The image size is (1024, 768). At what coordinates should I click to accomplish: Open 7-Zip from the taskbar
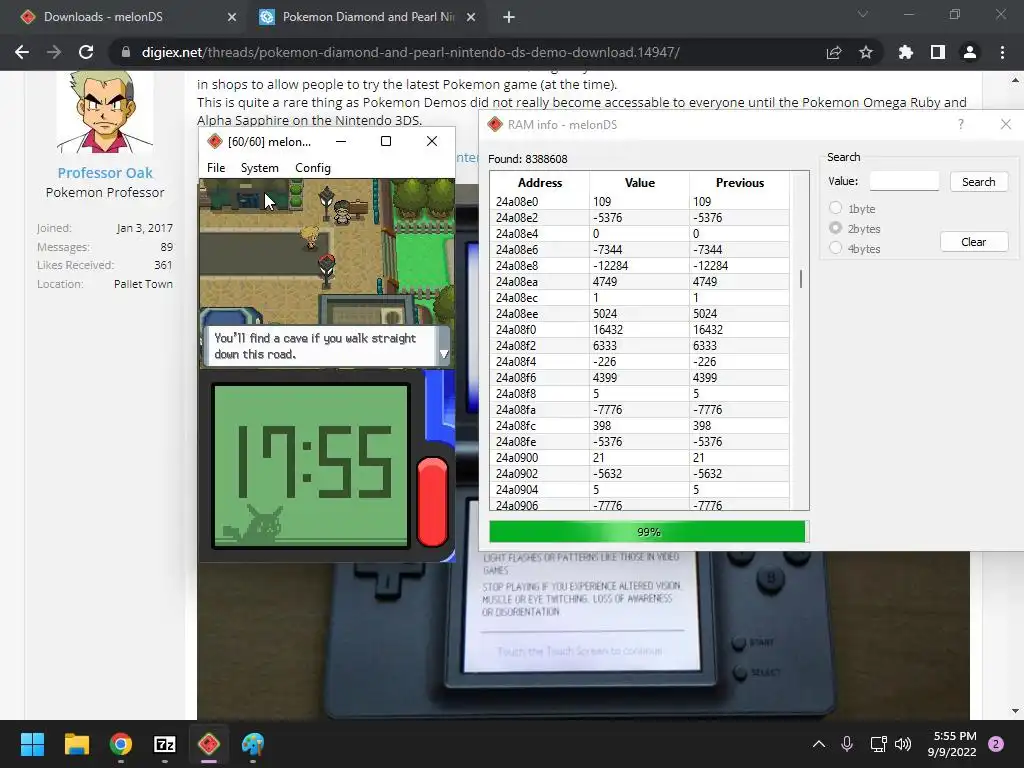click(x=165, y=744)
